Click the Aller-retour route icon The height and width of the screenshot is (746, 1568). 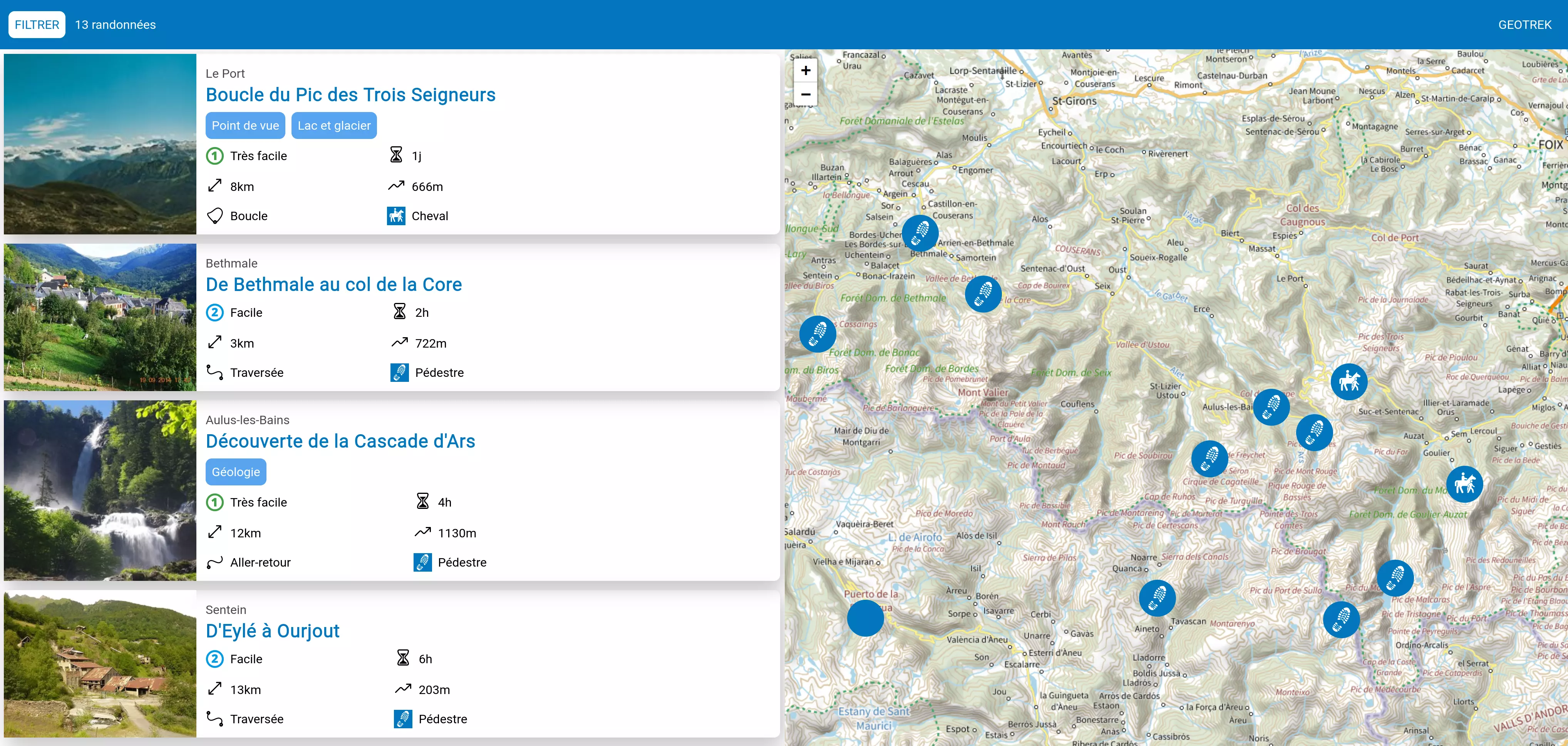(215, 562)
